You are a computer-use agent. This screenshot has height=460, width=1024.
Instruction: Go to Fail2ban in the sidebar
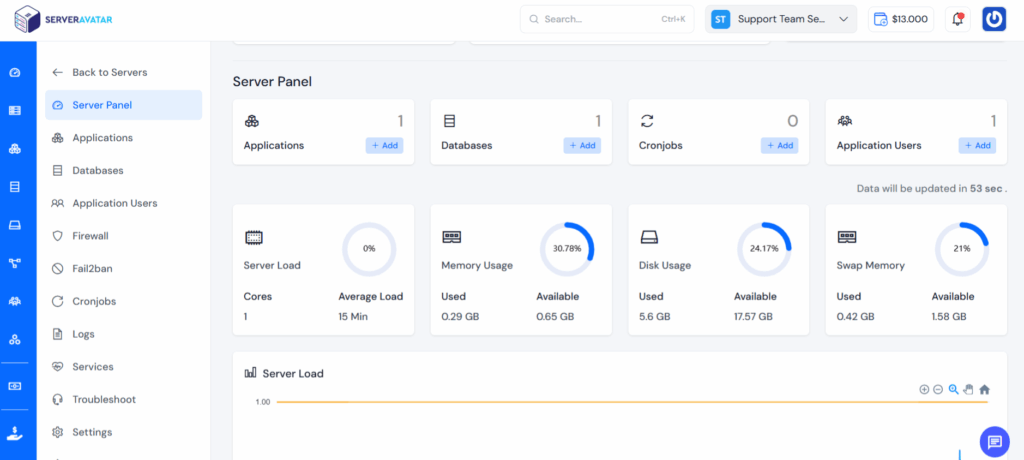click(91, 269)
